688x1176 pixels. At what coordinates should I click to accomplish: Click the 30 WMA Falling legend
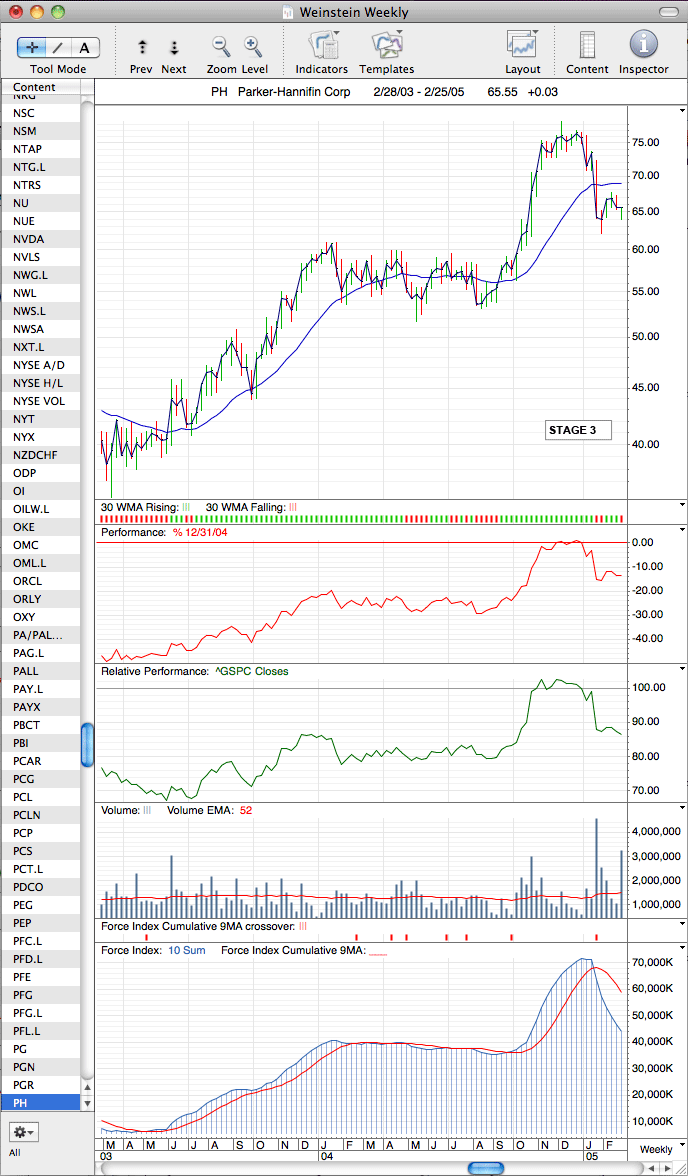[251, 507]
